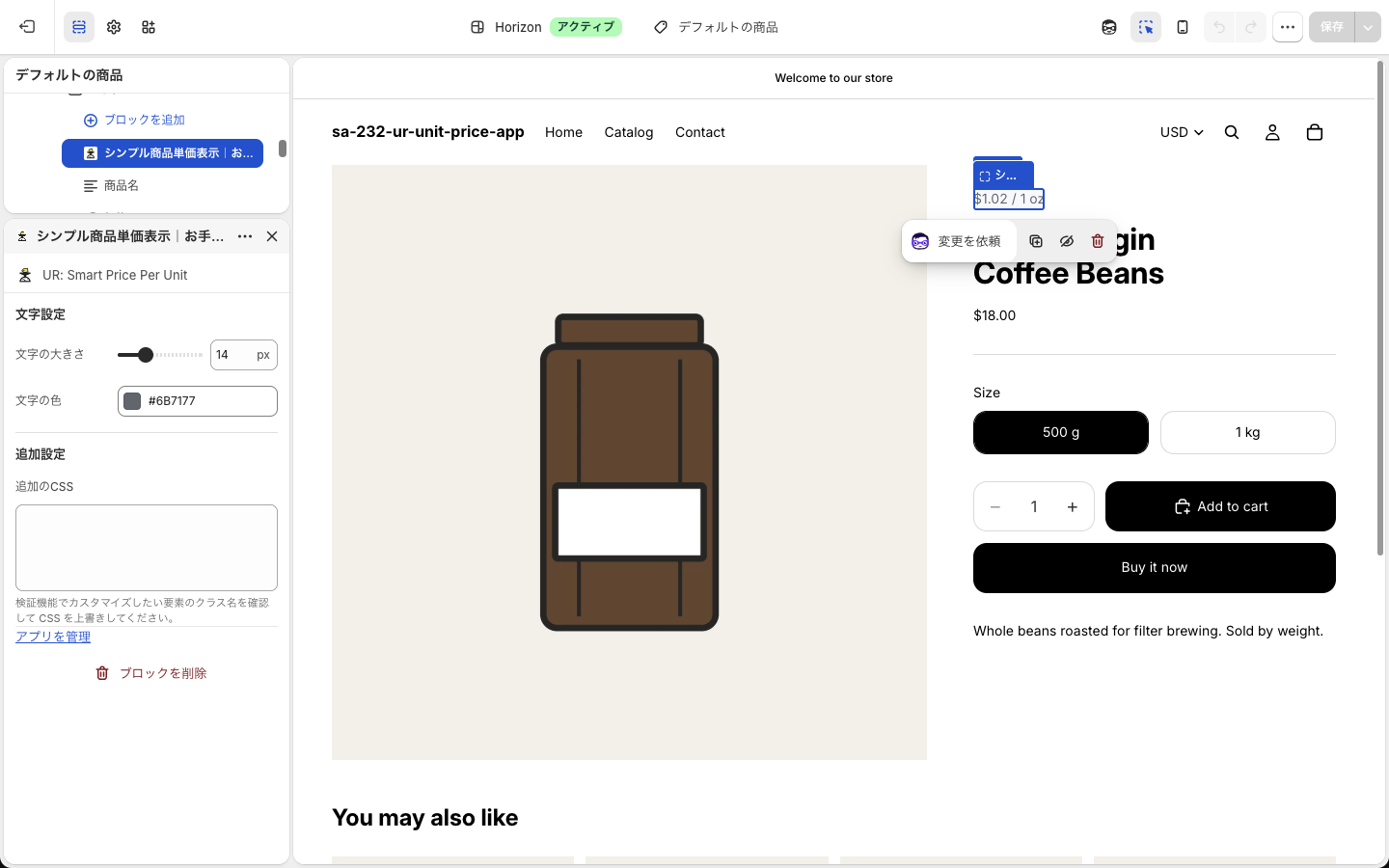Open the アプリを管理 link

tap(53, 637)
